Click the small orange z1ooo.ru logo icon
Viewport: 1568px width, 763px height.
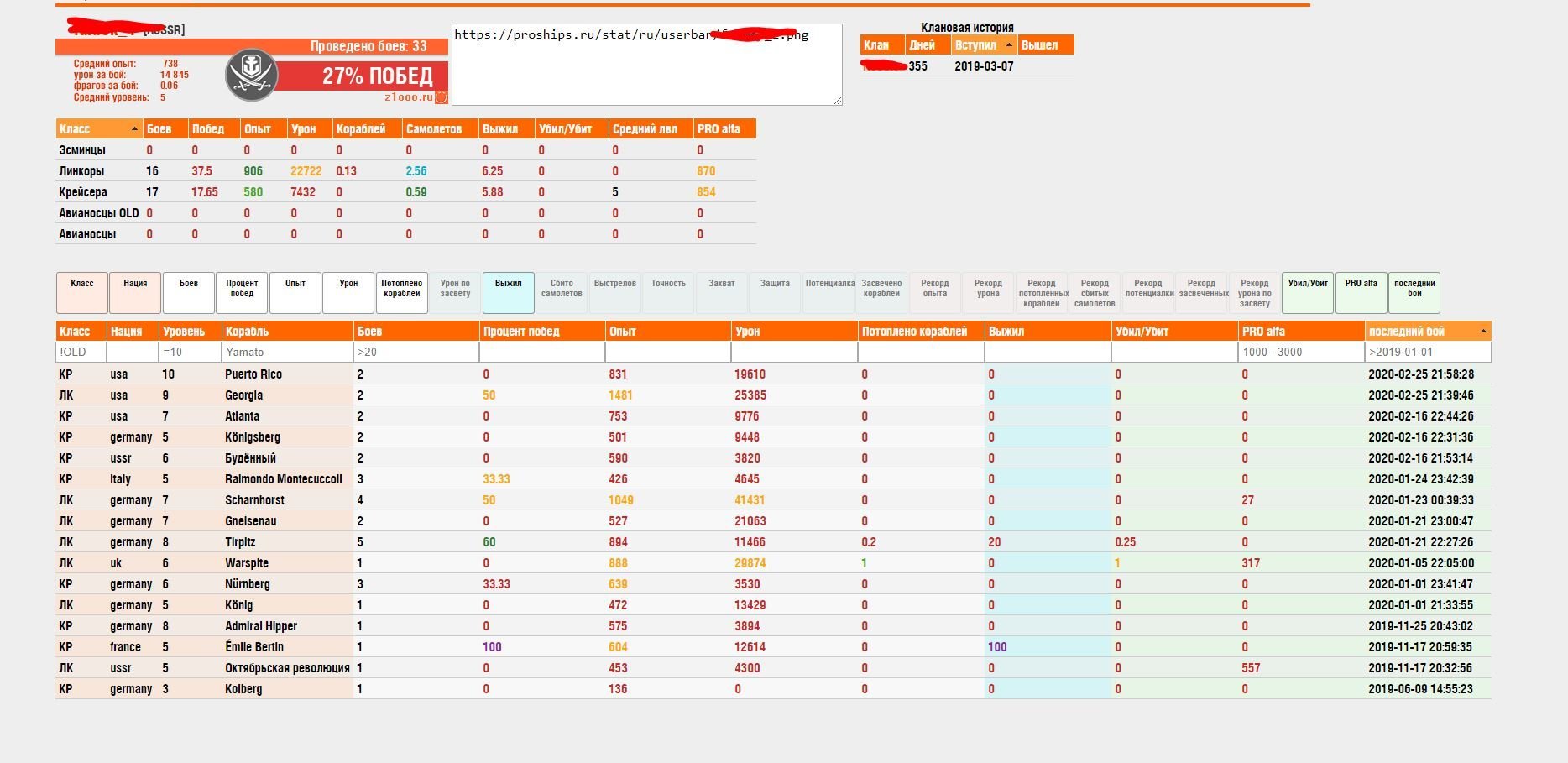tap(442, 97)
